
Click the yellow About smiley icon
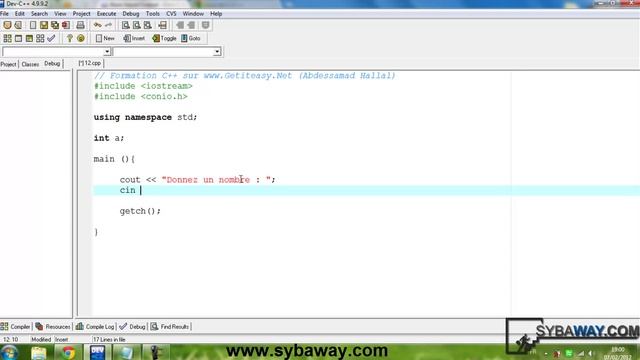[x=81, y=38]
